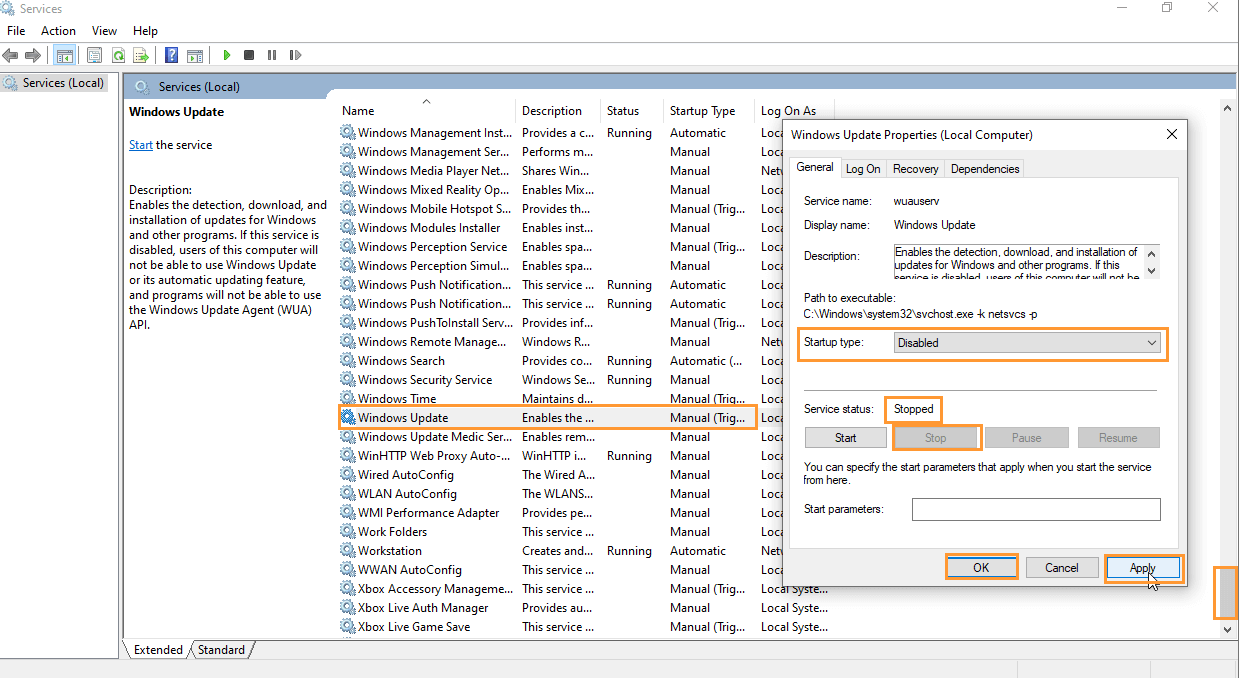Screen dimensions: 1239x678
Task: Click the description box scroll-up arrow
Action: (1152, 252)
